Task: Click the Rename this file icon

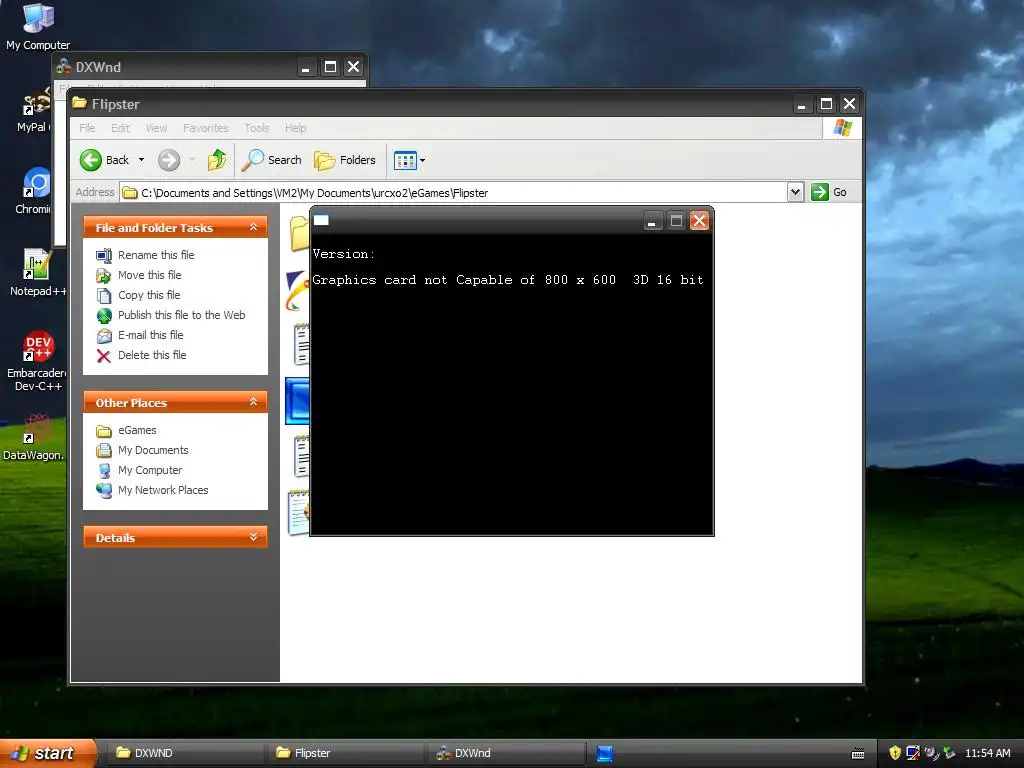Action: coord(104,255)
